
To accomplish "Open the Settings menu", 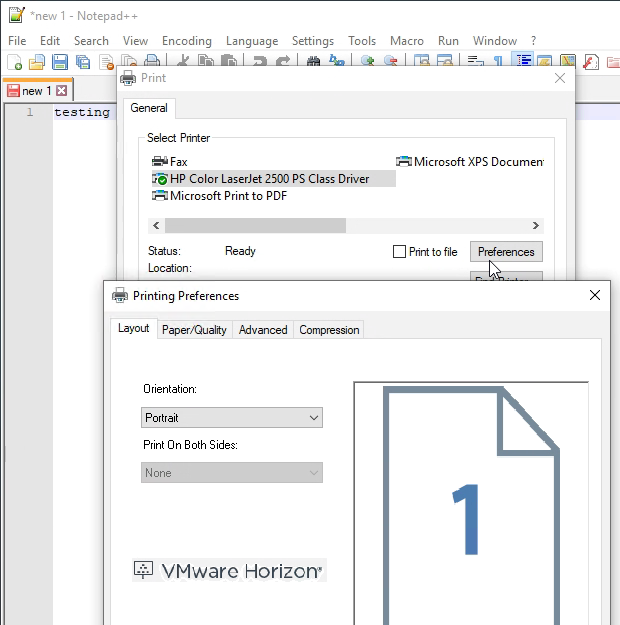I will 313,41.
